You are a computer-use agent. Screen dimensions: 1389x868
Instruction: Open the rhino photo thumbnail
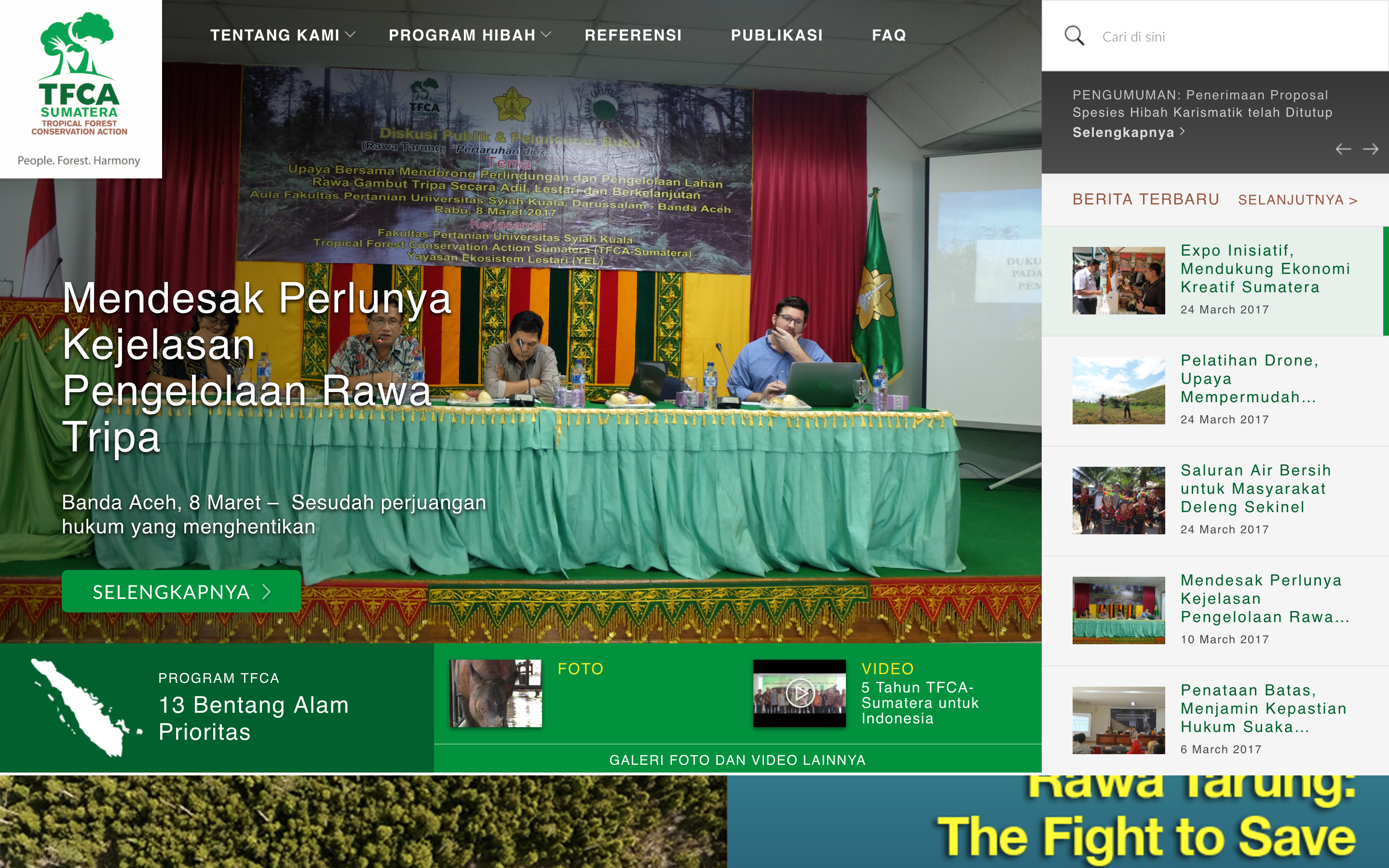click(496, 693)
